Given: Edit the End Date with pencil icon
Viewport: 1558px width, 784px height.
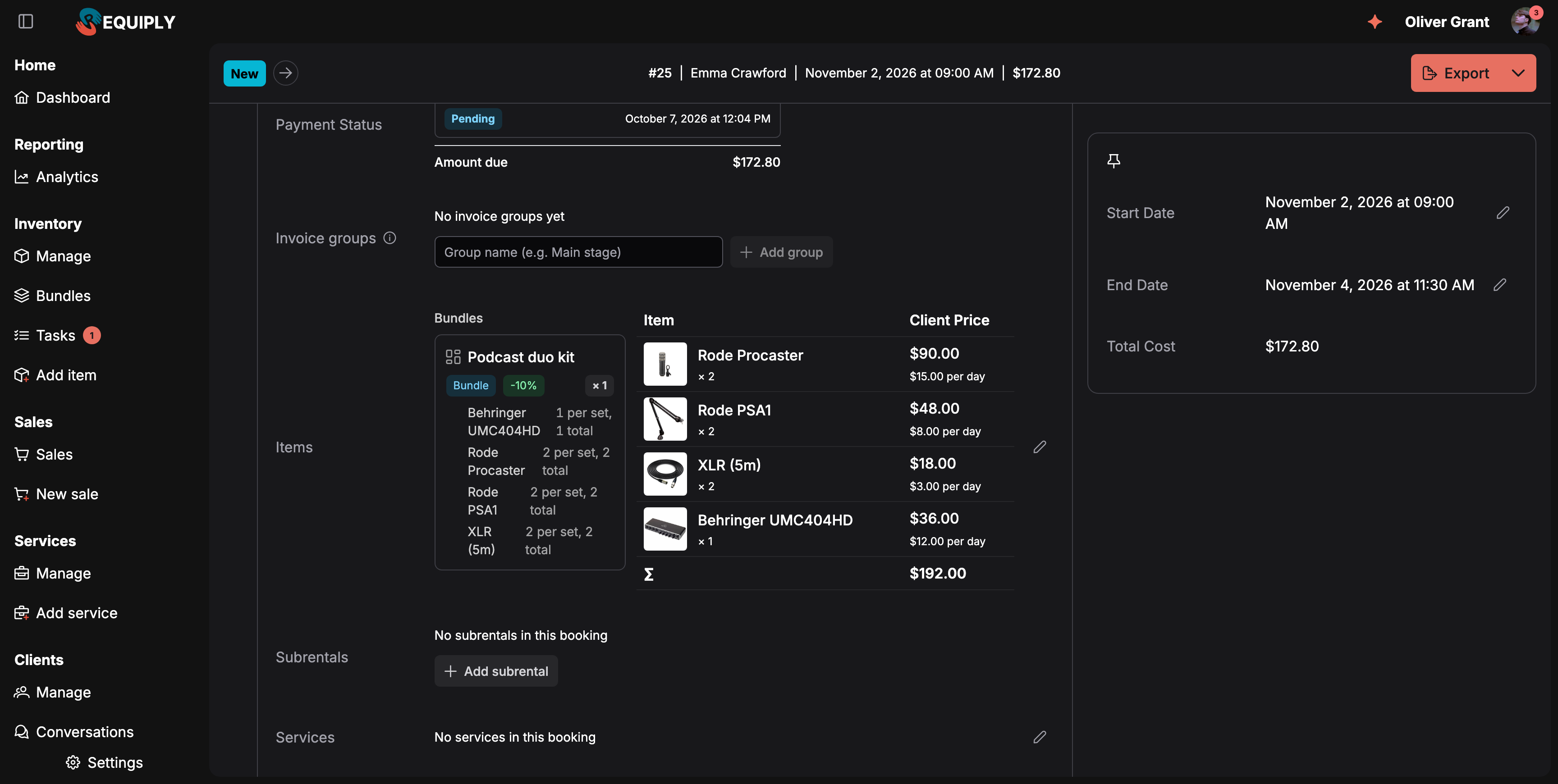Looking at the screenshot, I should [1499, 285].
